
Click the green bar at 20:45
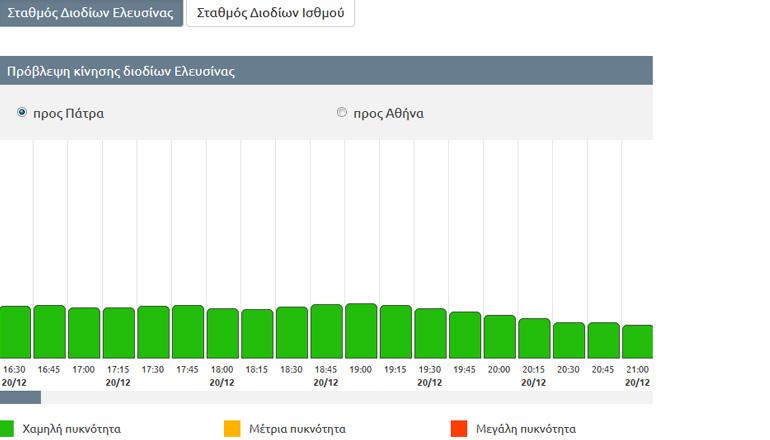[x=603, y=340]
